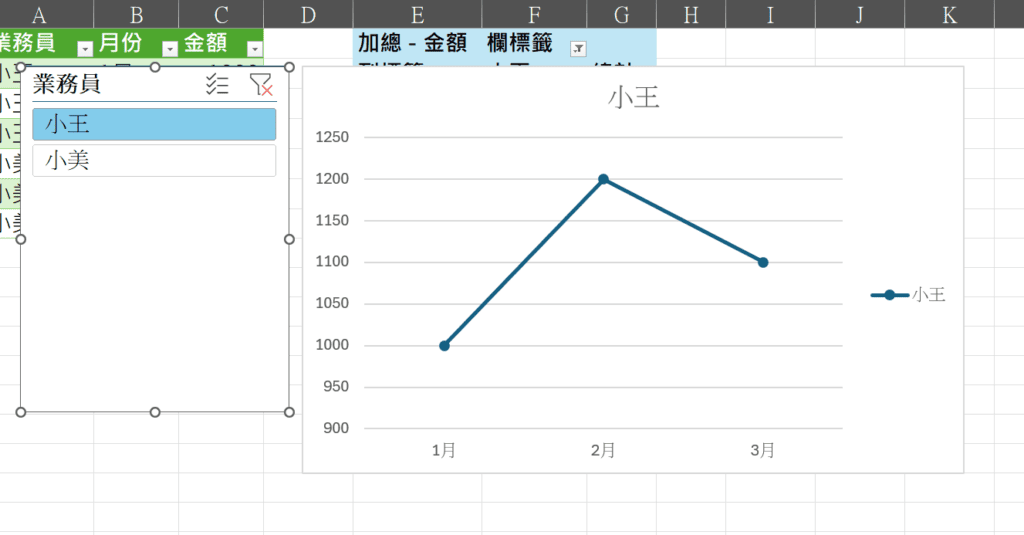The image size is (1024, 535).
Task: Select column H header
Action: pos(690,14)
